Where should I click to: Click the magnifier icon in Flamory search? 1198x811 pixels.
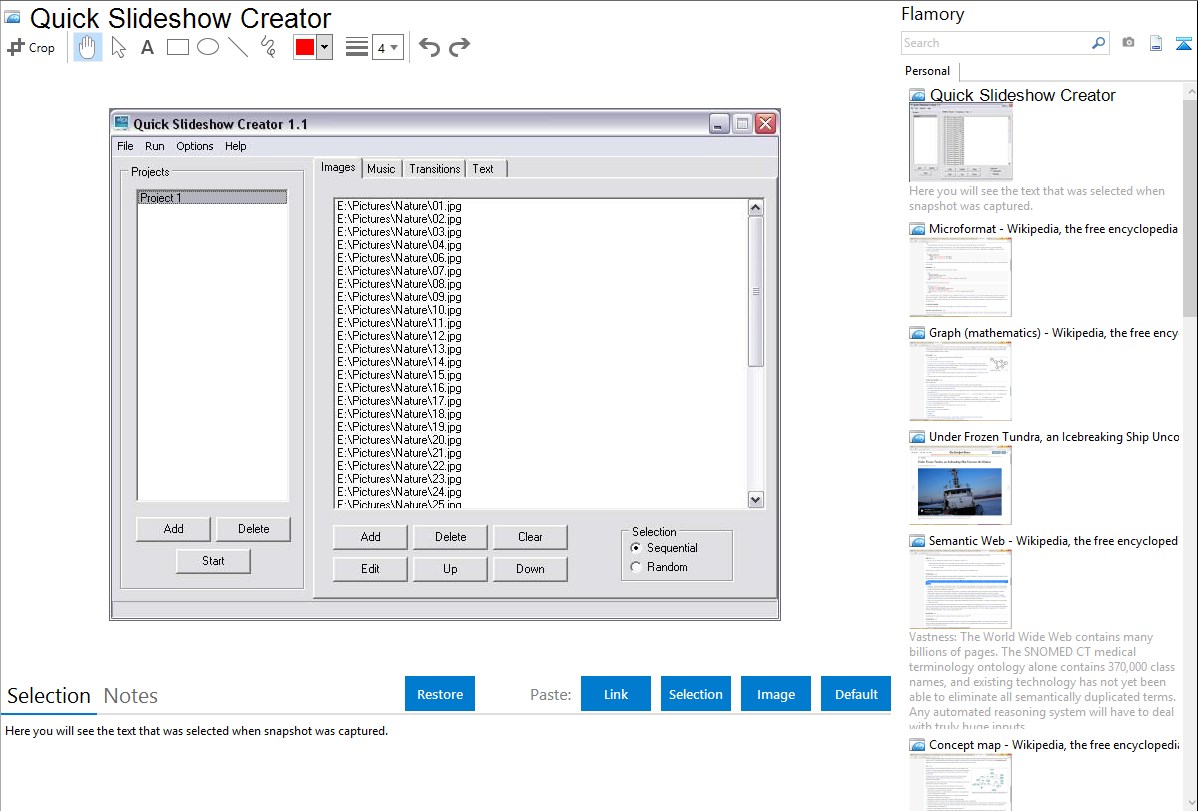point(1099,43)
